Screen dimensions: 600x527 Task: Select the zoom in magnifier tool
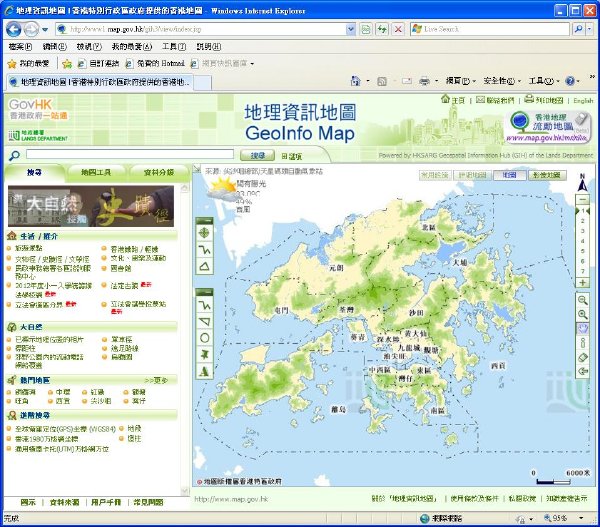[x=582, y=315]
